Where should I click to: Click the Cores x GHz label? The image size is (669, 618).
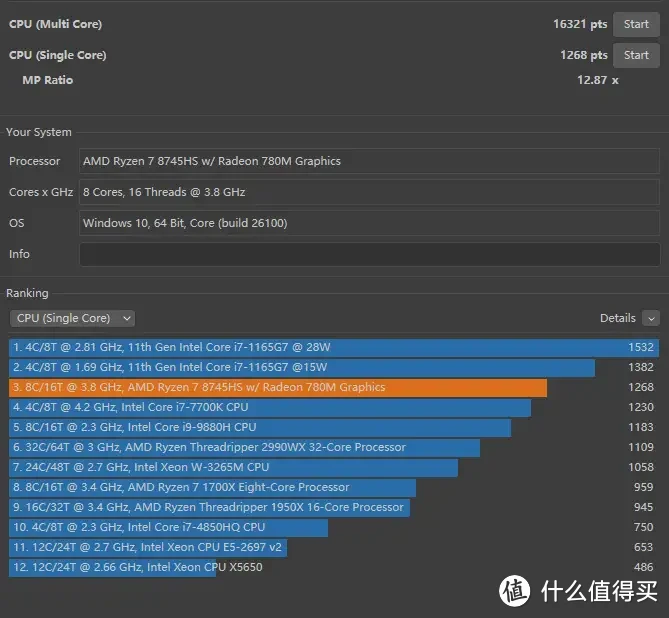coord(41,192)
